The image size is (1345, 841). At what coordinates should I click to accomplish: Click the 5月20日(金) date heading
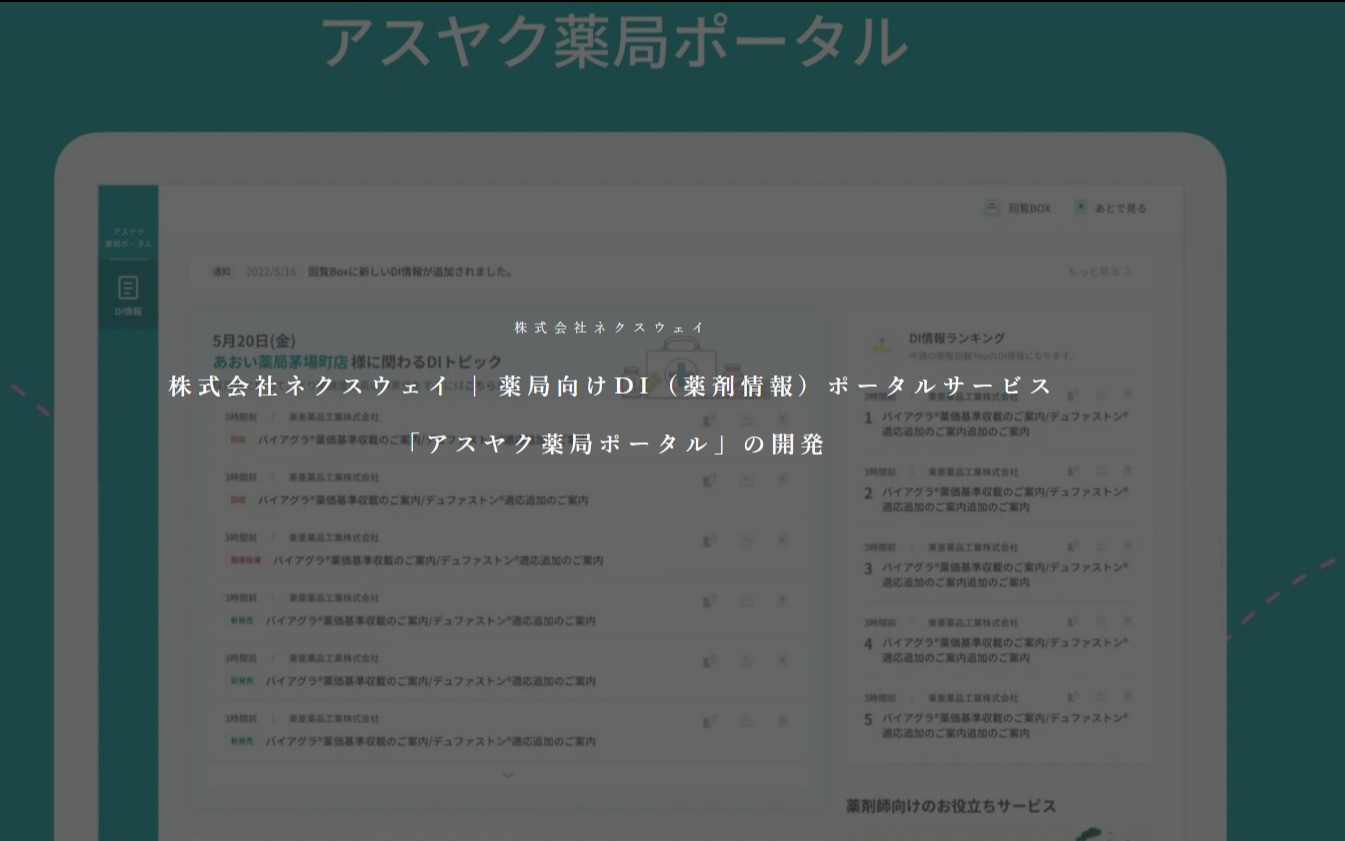coord(254,341)
